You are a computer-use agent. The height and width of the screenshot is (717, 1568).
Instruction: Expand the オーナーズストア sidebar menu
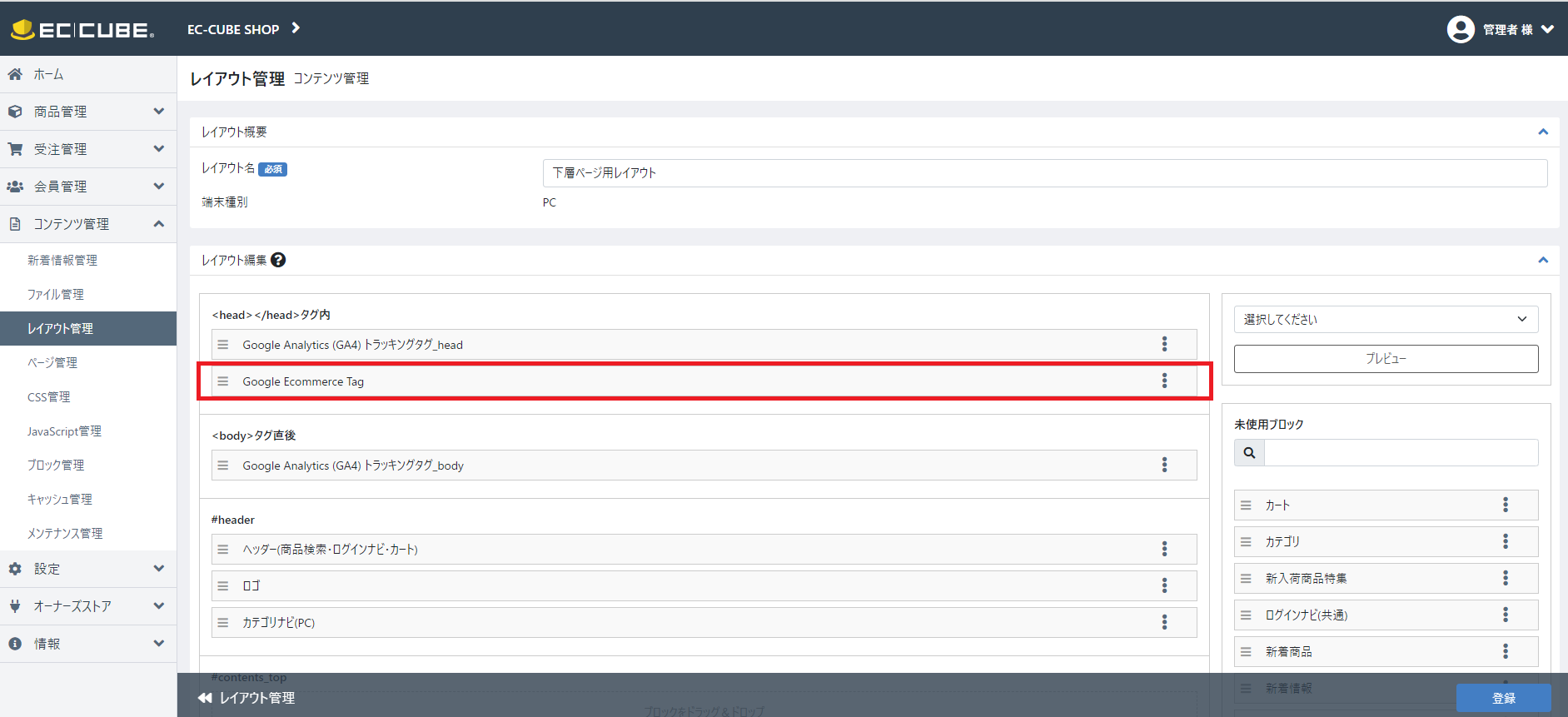88,606
